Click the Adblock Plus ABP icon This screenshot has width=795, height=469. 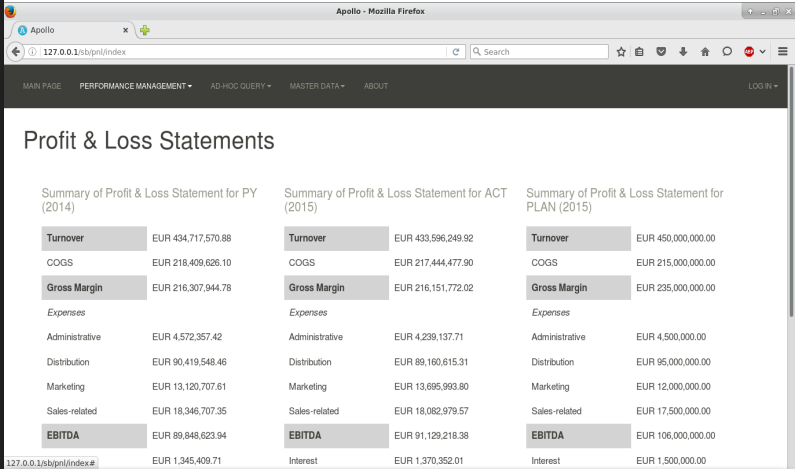click(x=749, y=52)
